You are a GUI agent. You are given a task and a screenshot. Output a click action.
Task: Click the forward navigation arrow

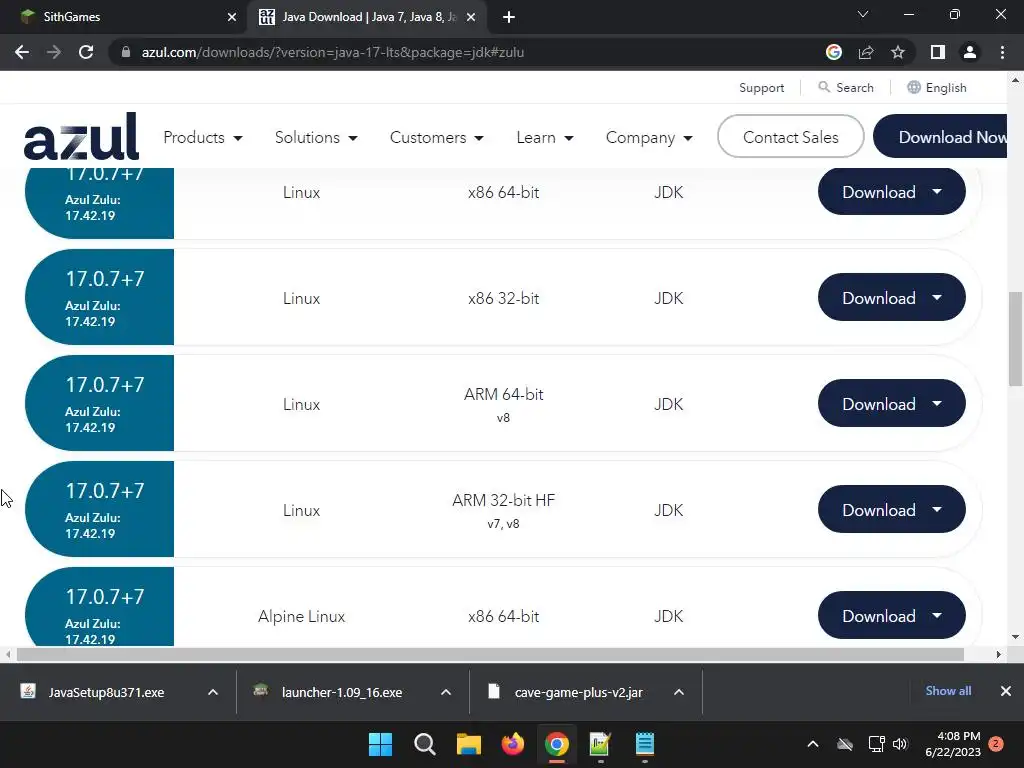point(54,52)
